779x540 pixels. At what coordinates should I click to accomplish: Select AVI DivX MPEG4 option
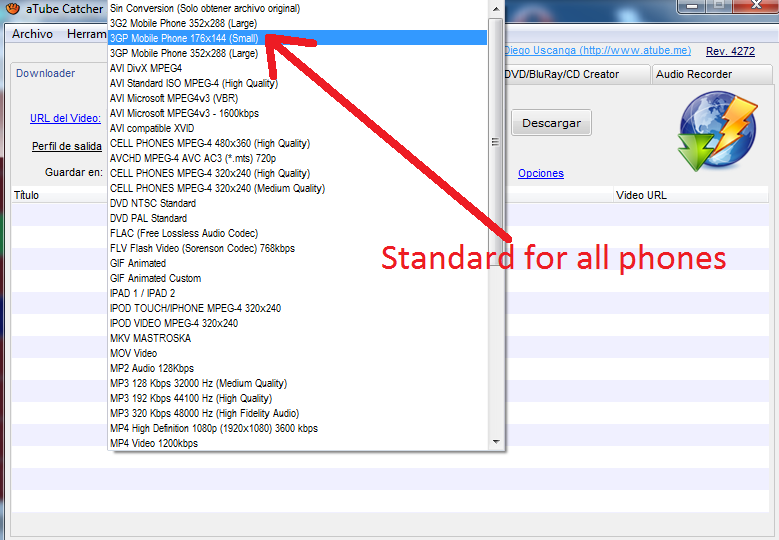297,68
